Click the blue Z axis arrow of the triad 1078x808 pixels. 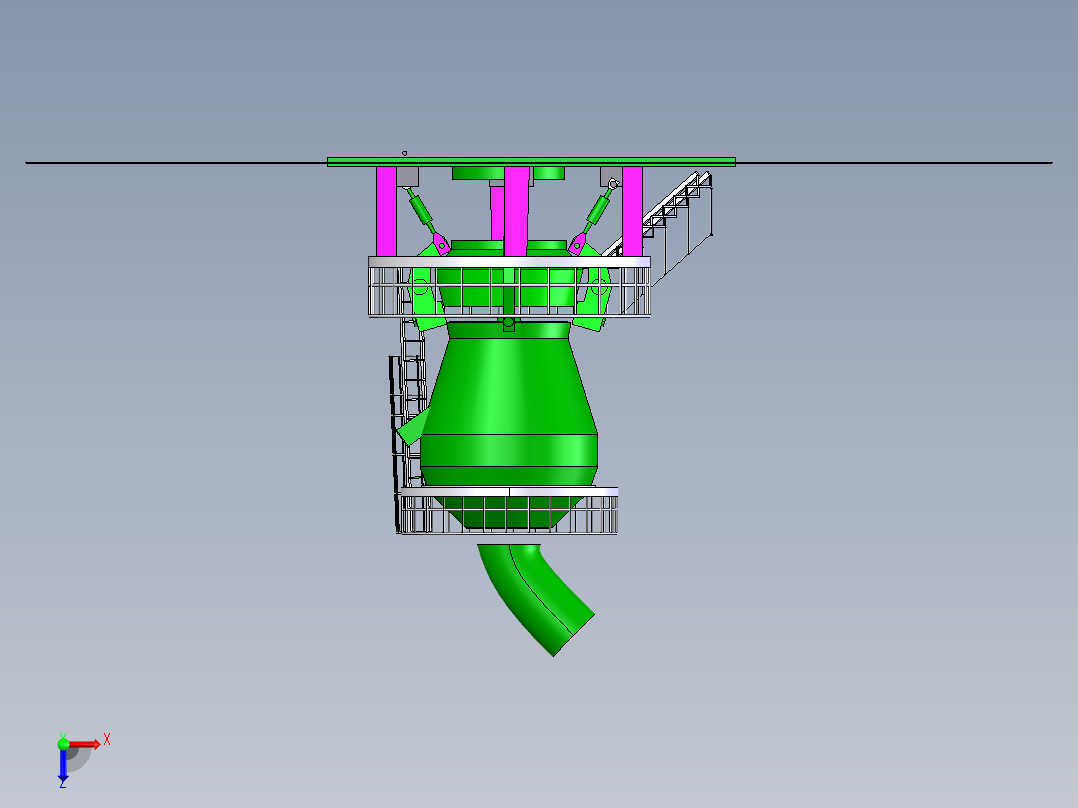pos(63,765)
